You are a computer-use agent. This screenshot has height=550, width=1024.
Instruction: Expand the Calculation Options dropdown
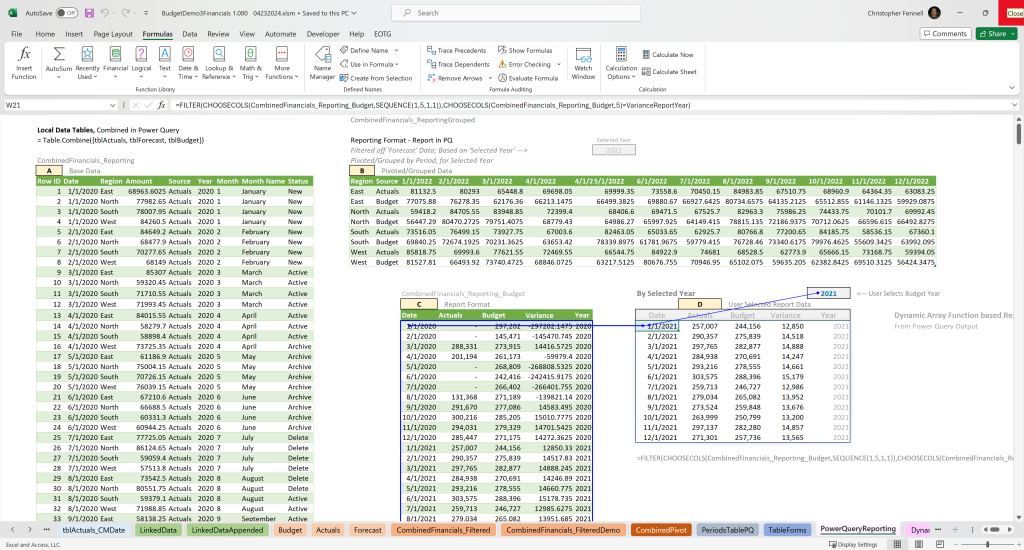click(621, 63)
